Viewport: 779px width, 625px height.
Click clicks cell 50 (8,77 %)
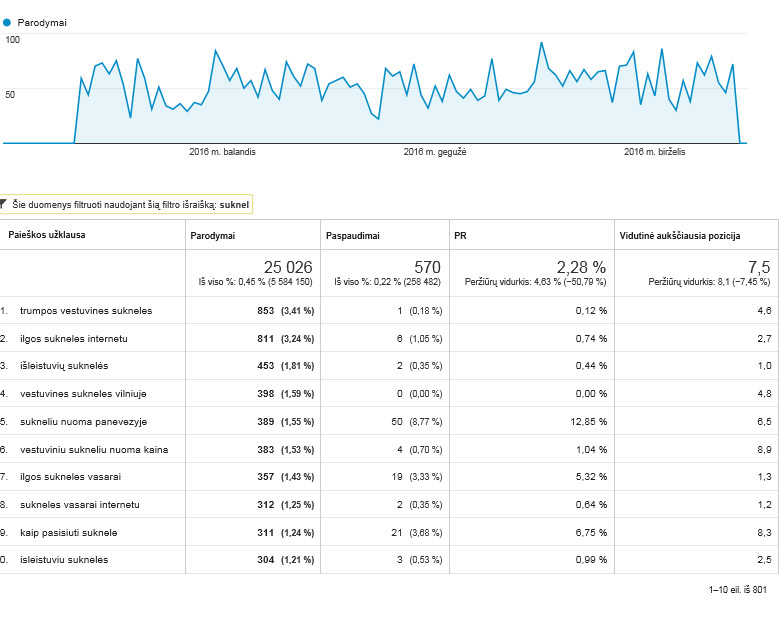click(416, 421)
